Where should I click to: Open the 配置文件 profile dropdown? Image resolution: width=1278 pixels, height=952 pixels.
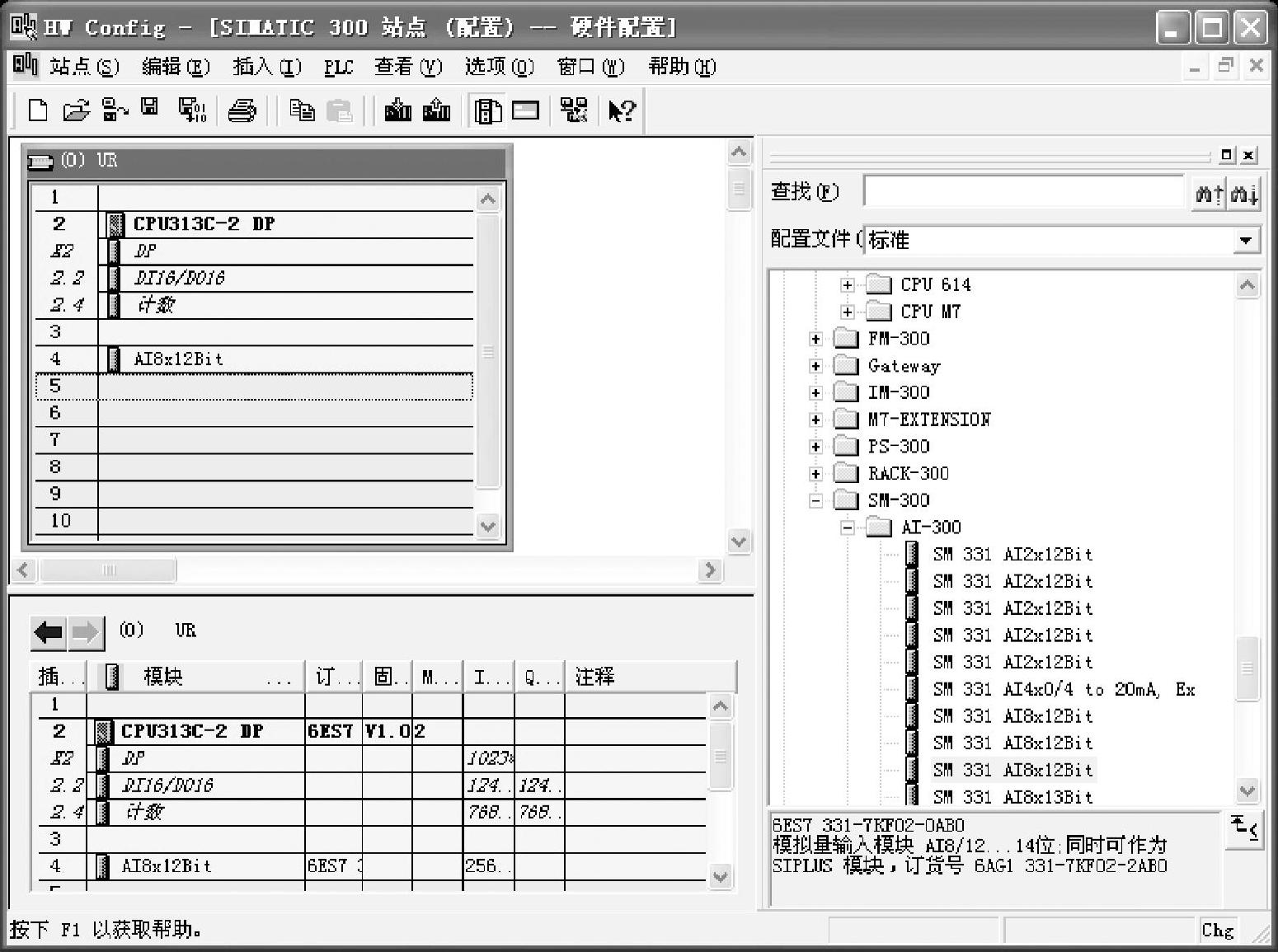(x=1245, y=241)
